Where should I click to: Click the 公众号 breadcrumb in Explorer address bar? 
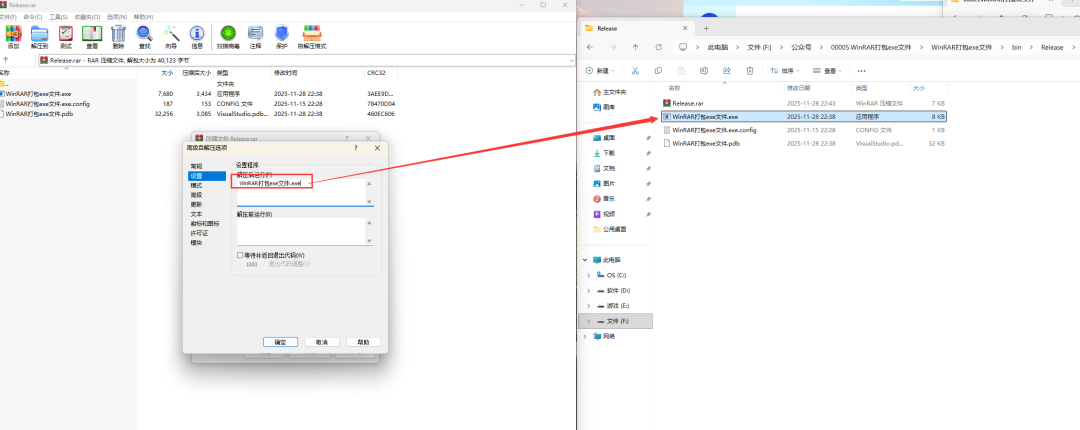pos(801,48)
